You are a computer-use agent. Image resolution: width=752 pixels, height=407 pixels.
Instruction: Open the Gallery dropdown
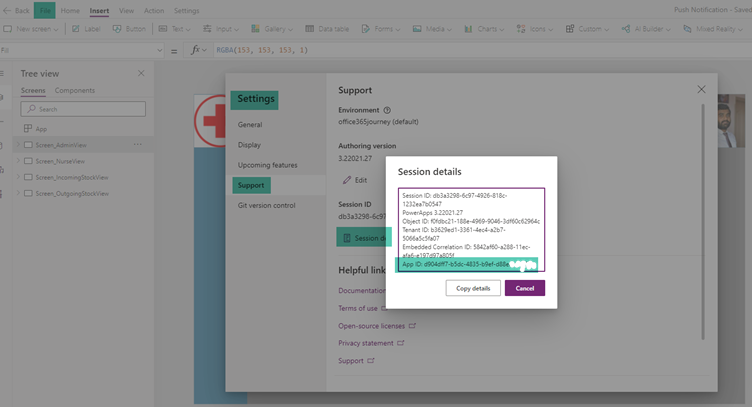pos(272,29)
